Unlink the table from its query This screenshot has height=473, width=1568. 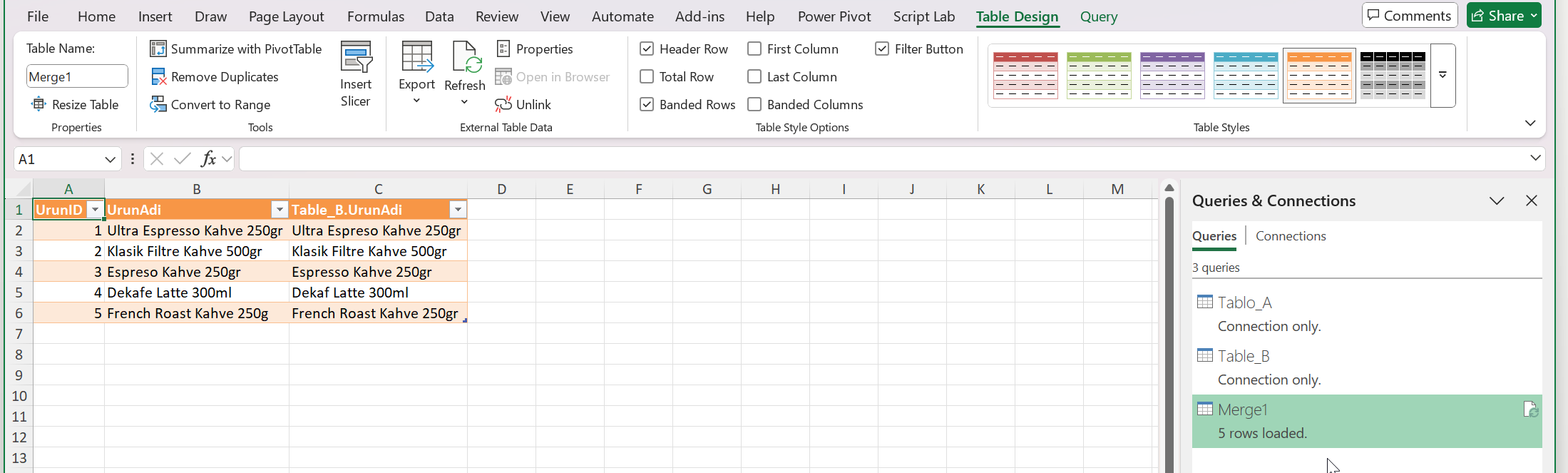tap(523, 105)
